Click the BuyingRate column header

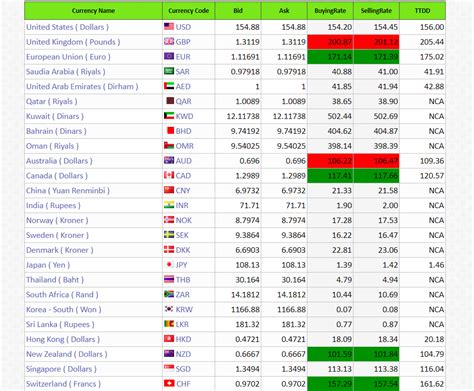(330, 11)
